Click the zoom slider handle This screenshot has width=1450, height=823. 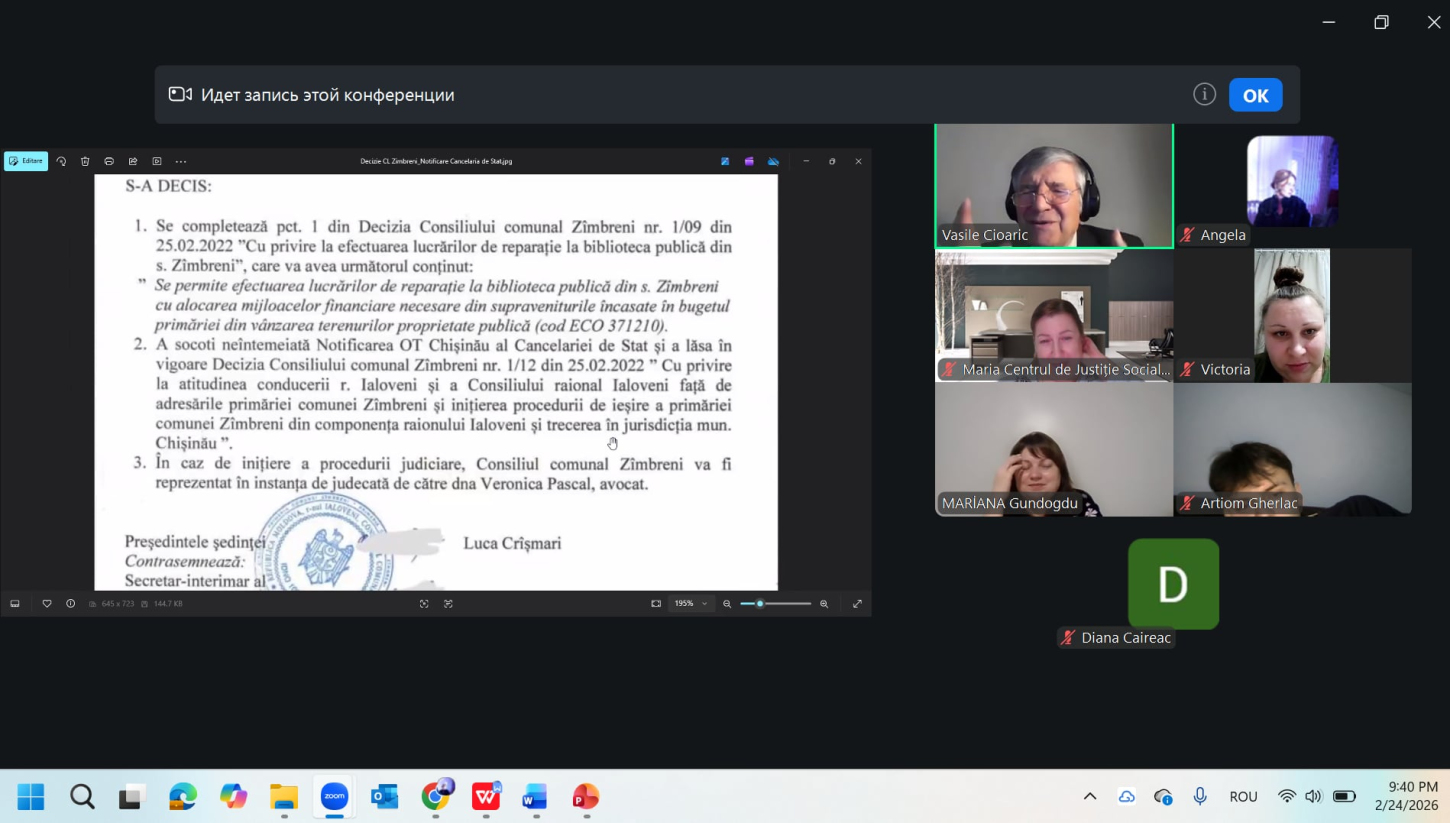760,604
